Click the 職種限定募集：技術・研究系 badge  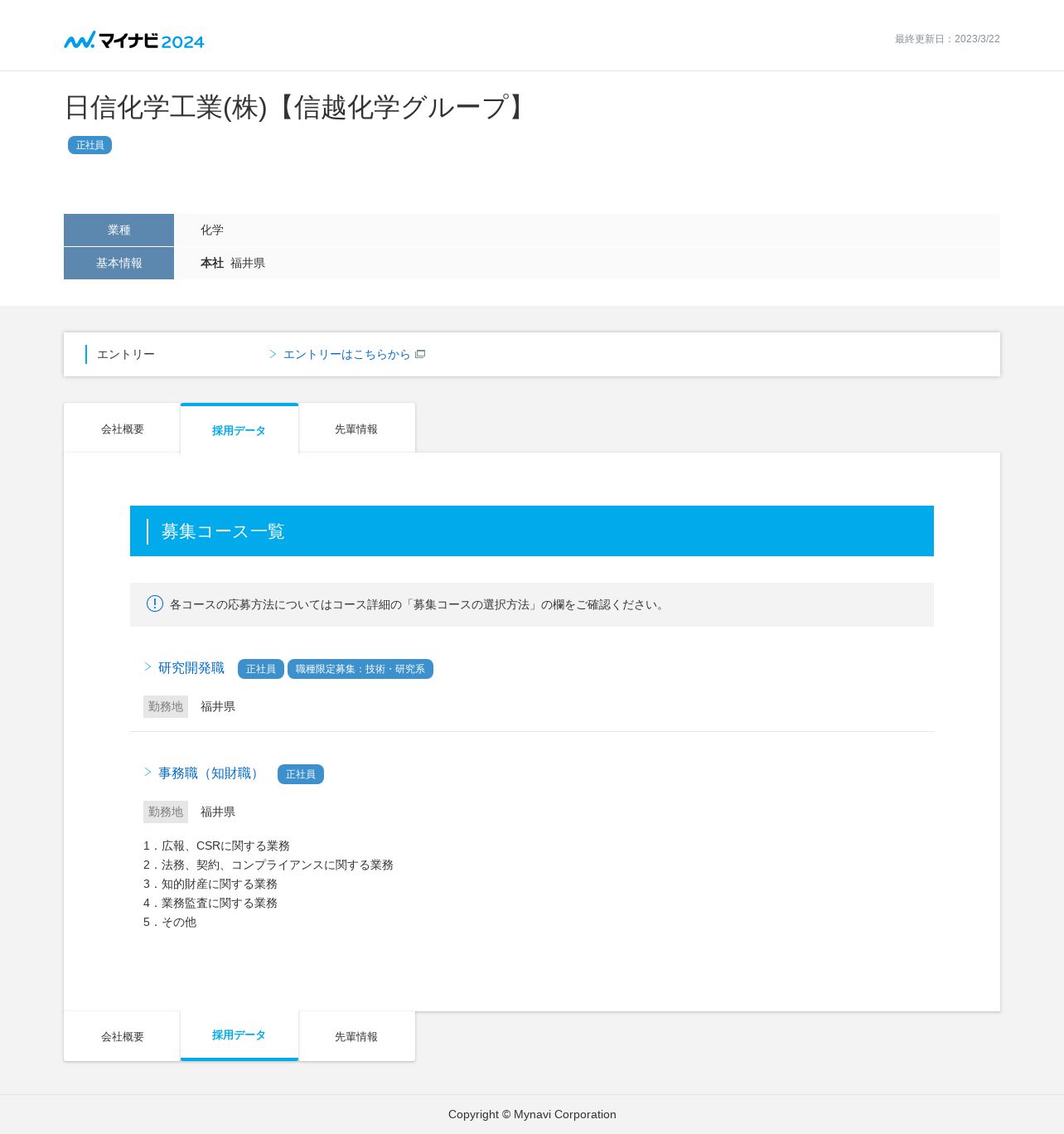click(x=360, y=669)
